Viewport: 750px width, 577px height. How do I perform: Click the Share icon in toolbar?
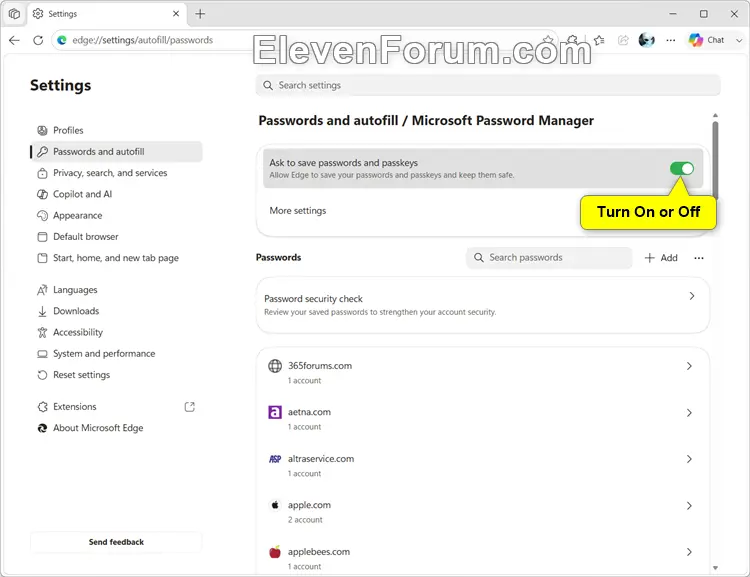(x=623, y=40)
